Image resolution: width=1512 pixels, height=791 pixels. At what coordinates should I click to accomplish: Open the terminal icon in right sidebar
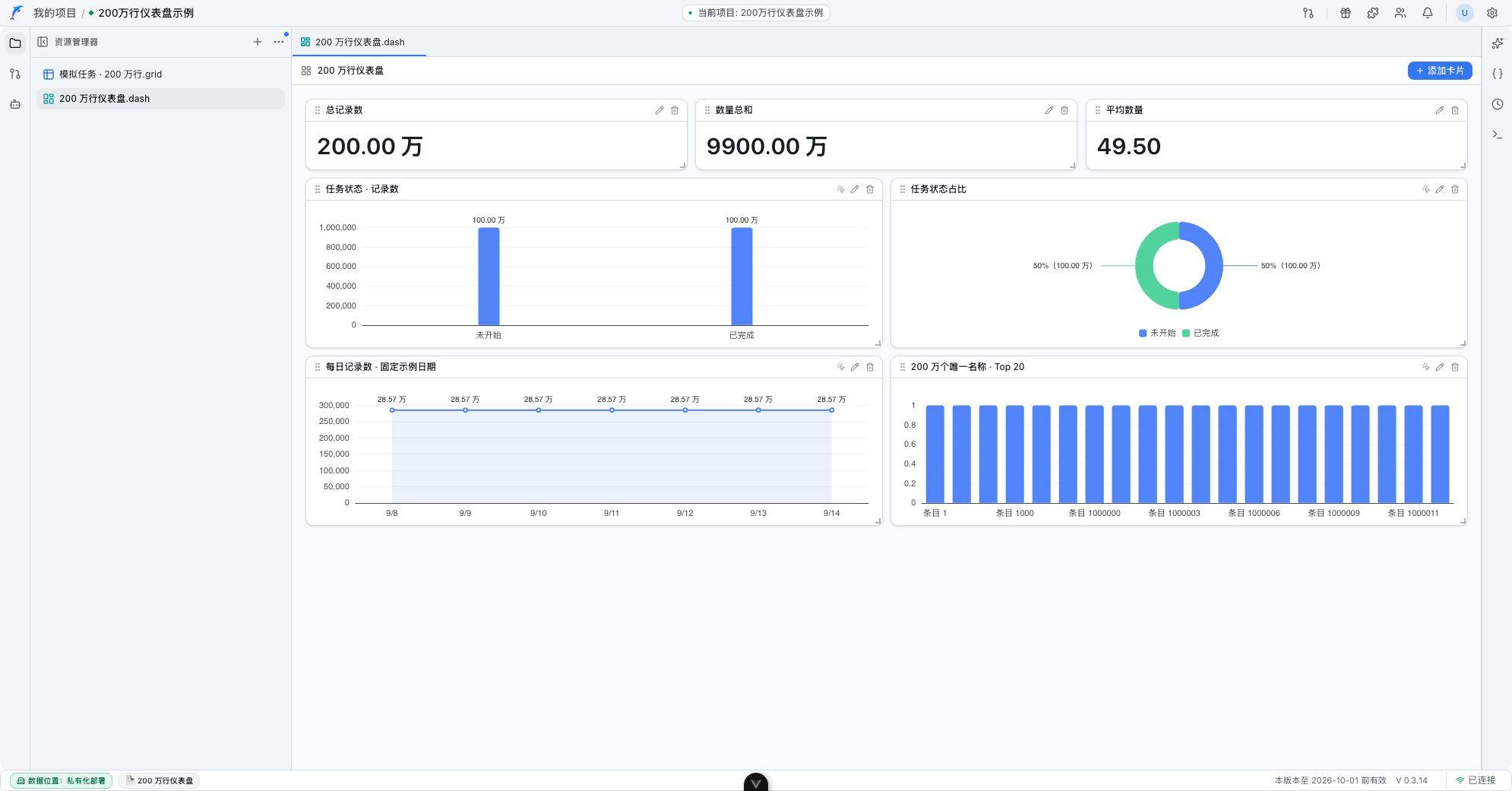point(1497,134)
